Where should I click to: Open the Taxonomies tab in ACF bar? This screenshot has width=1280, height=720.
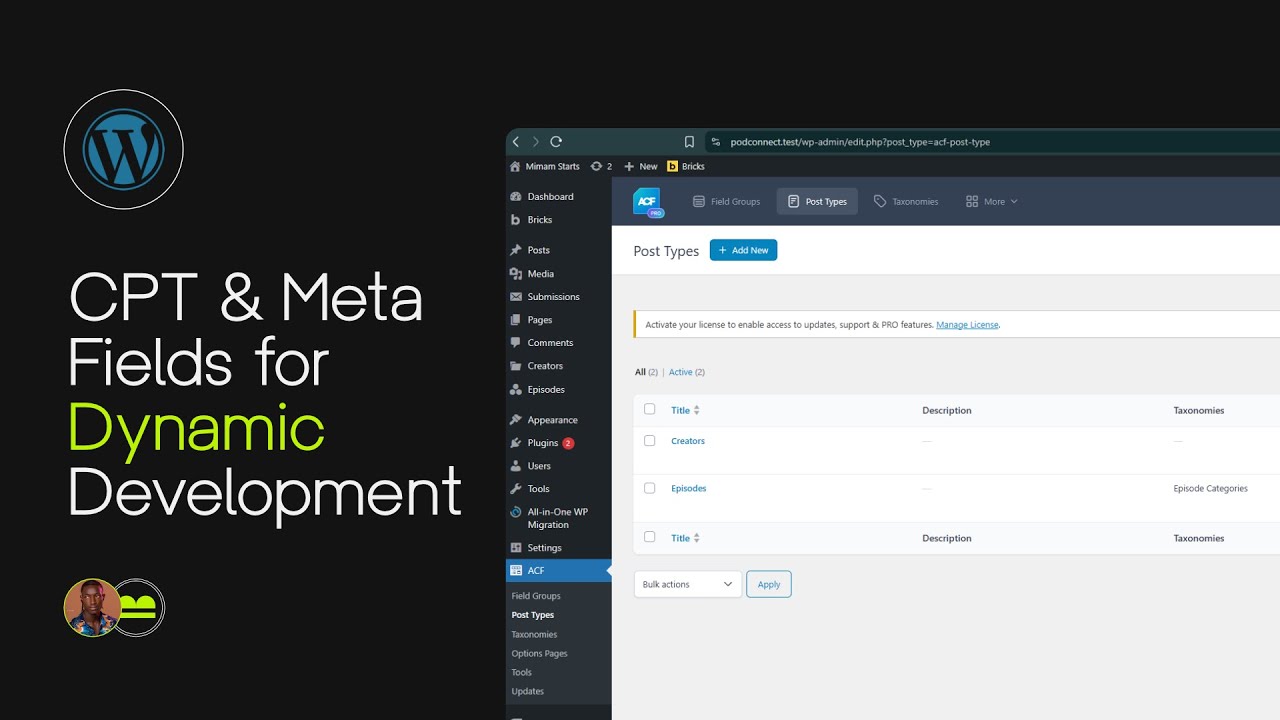(x=906, y=202)
